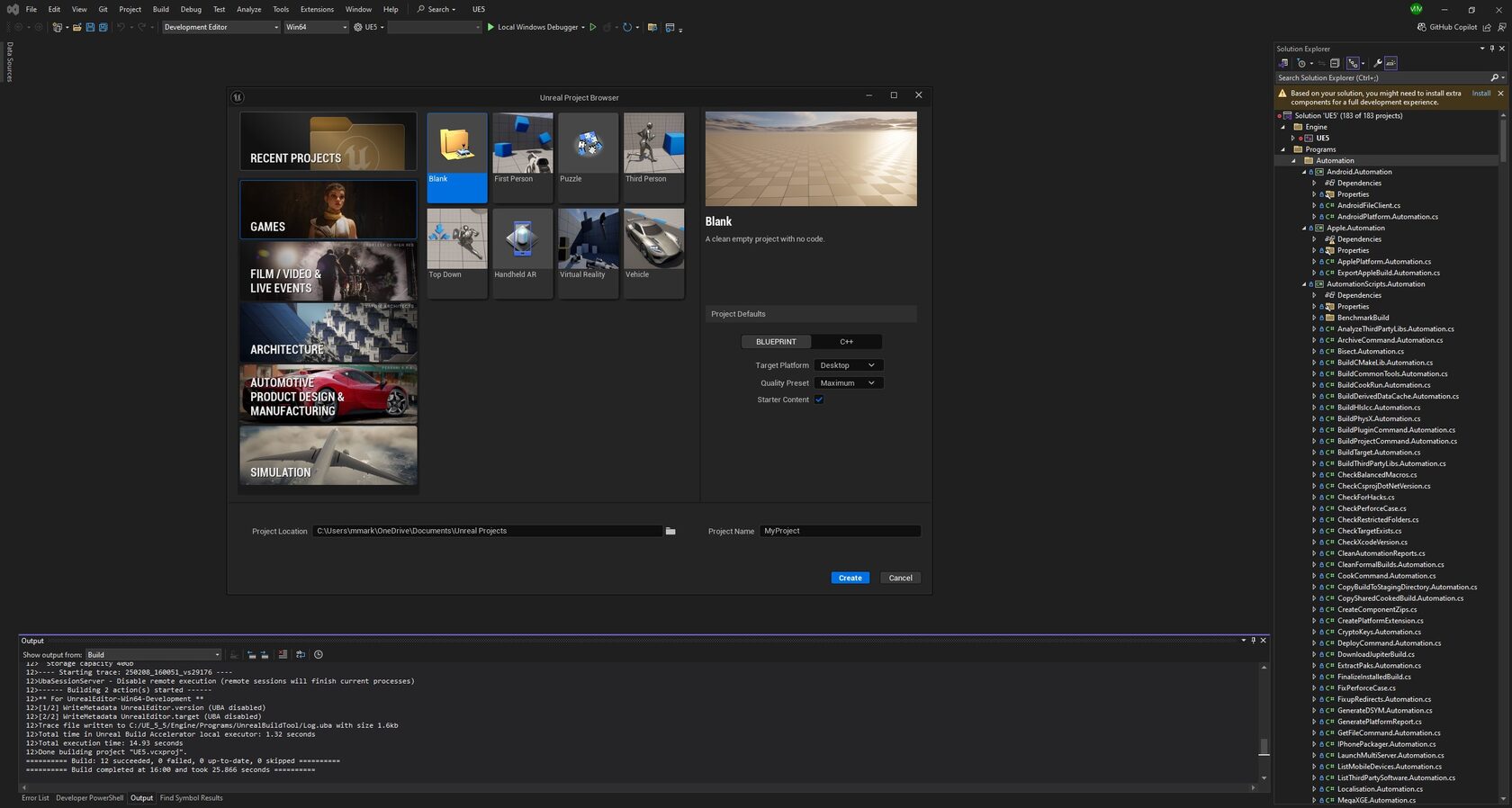
Task: Click the Open File folder icon in toolbar
Action: tap(76, 27)
